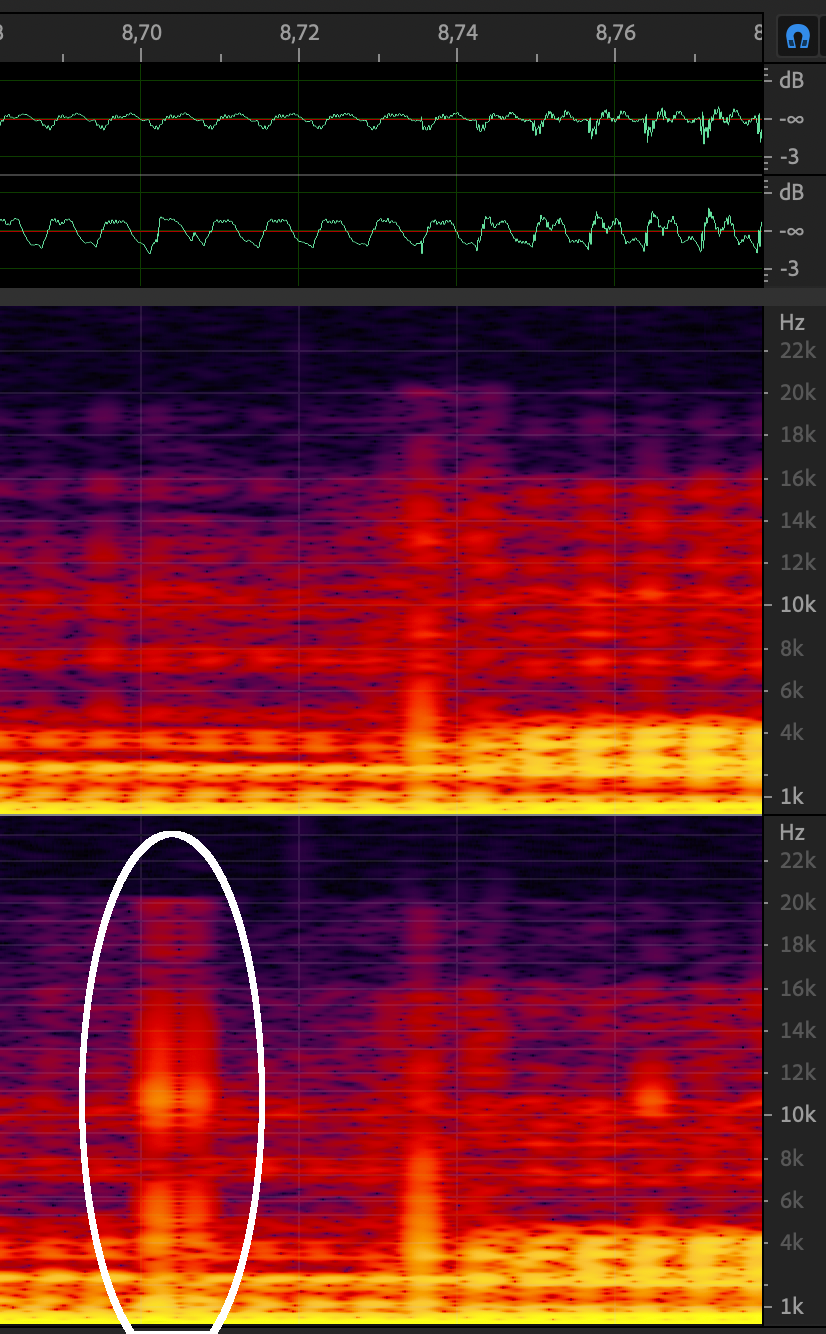The width and height of the screenshot is (826, 1334).
Task: Click the Hz label of upper spectrogram
Action: [x=791, y=322]
